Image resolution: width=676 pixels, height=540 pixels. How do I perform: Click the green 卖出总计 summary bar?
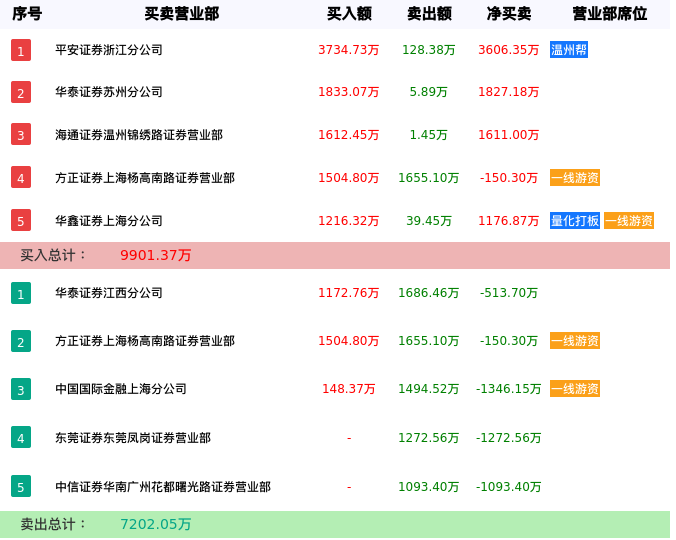click(335, 524)
